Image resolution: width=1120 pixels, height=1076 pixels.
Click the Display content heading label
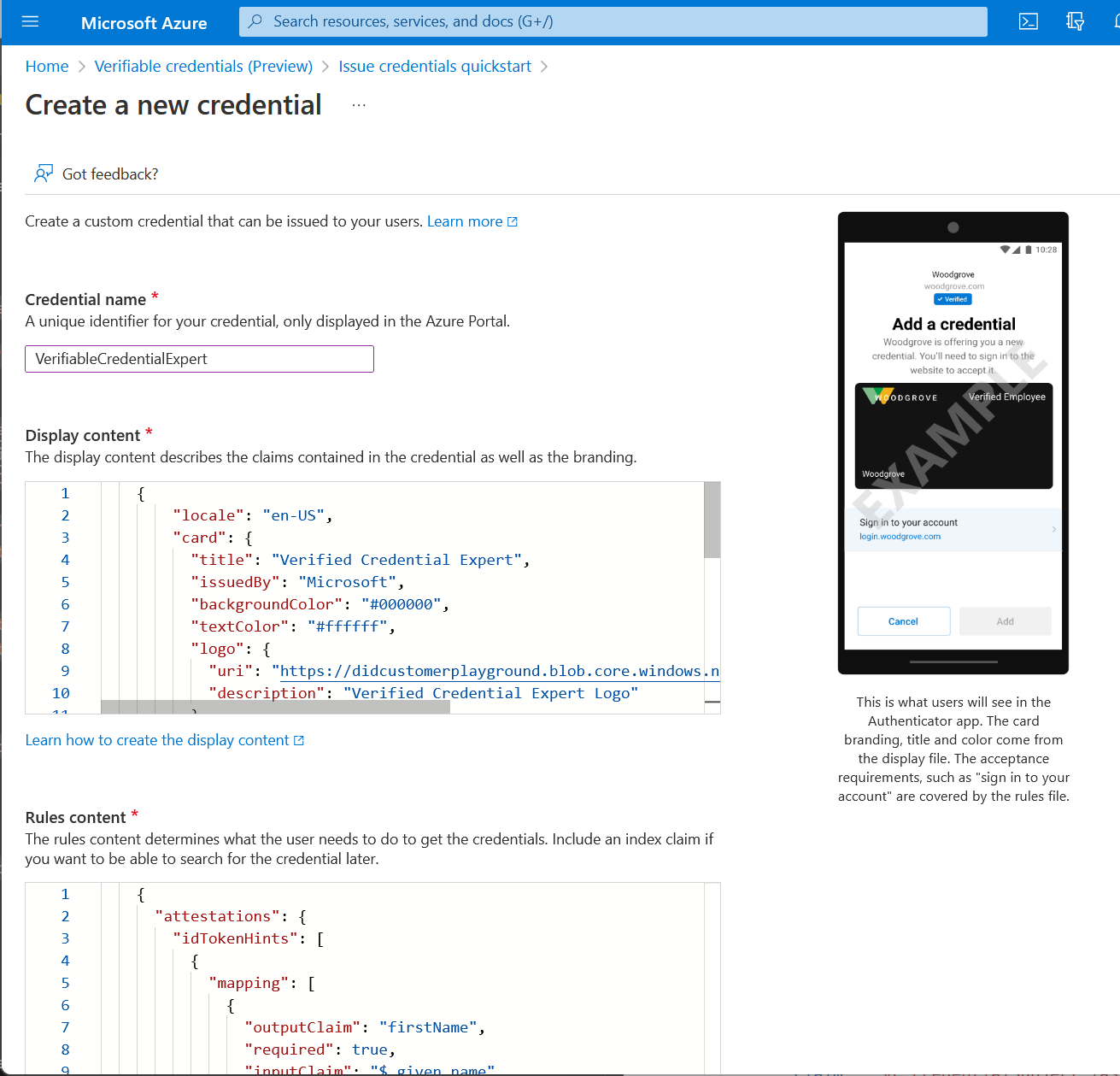click(82, 435)
